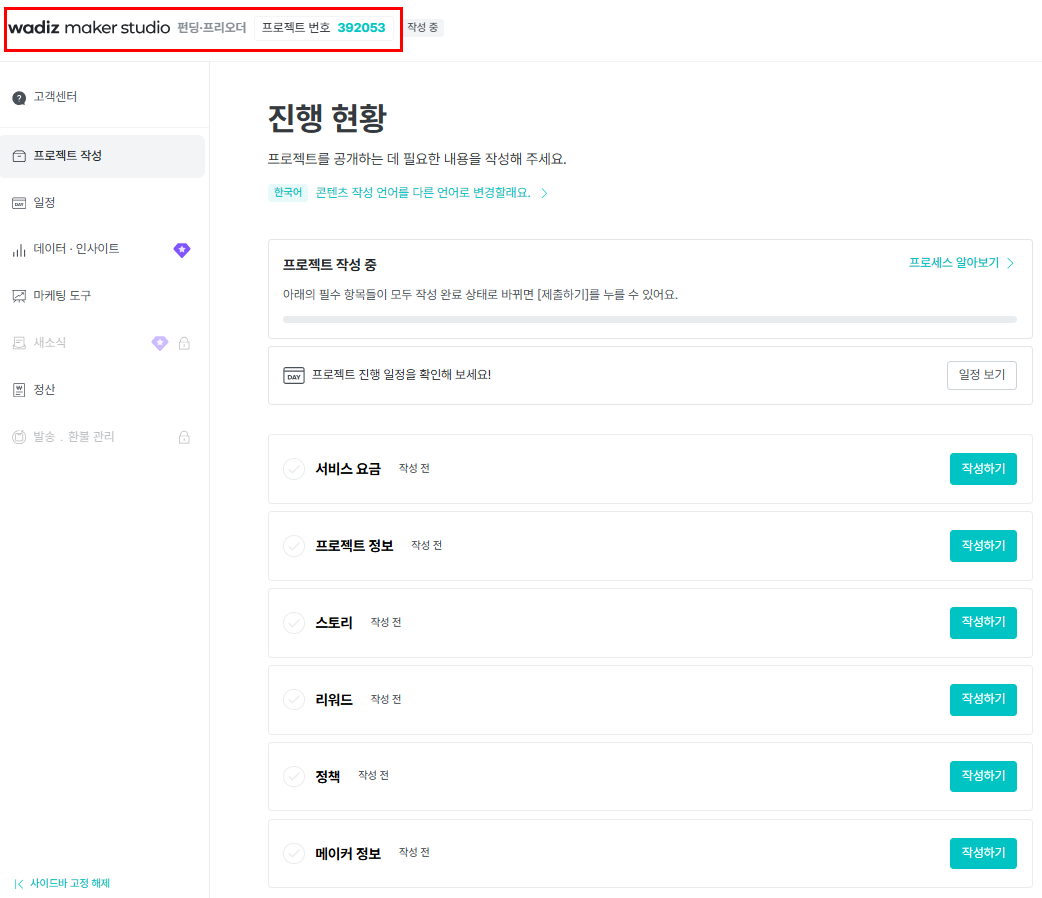
Task: Collapse sidebar via 사이드바 고정 해제
Action: tap(62, 883)
